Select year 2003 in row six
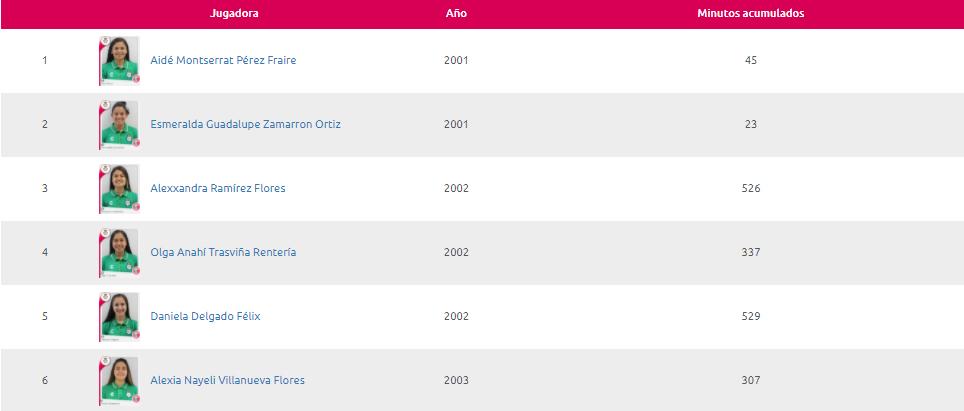 (x=456, y=380)
